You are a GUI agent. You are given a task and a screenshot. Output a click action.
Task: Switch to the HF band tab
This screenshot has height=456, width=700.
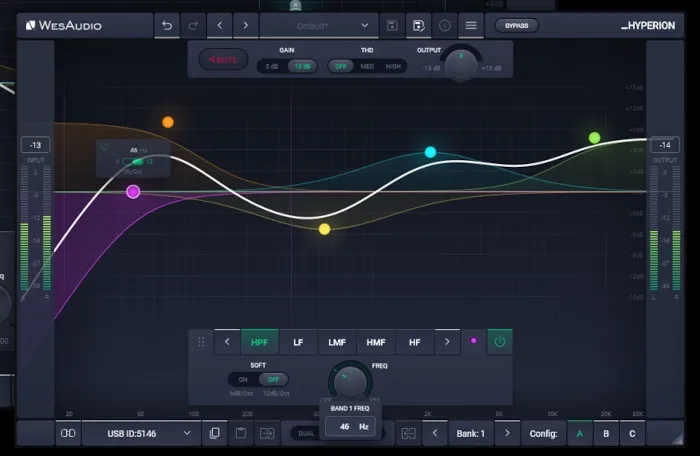click(x=414, y=342)
